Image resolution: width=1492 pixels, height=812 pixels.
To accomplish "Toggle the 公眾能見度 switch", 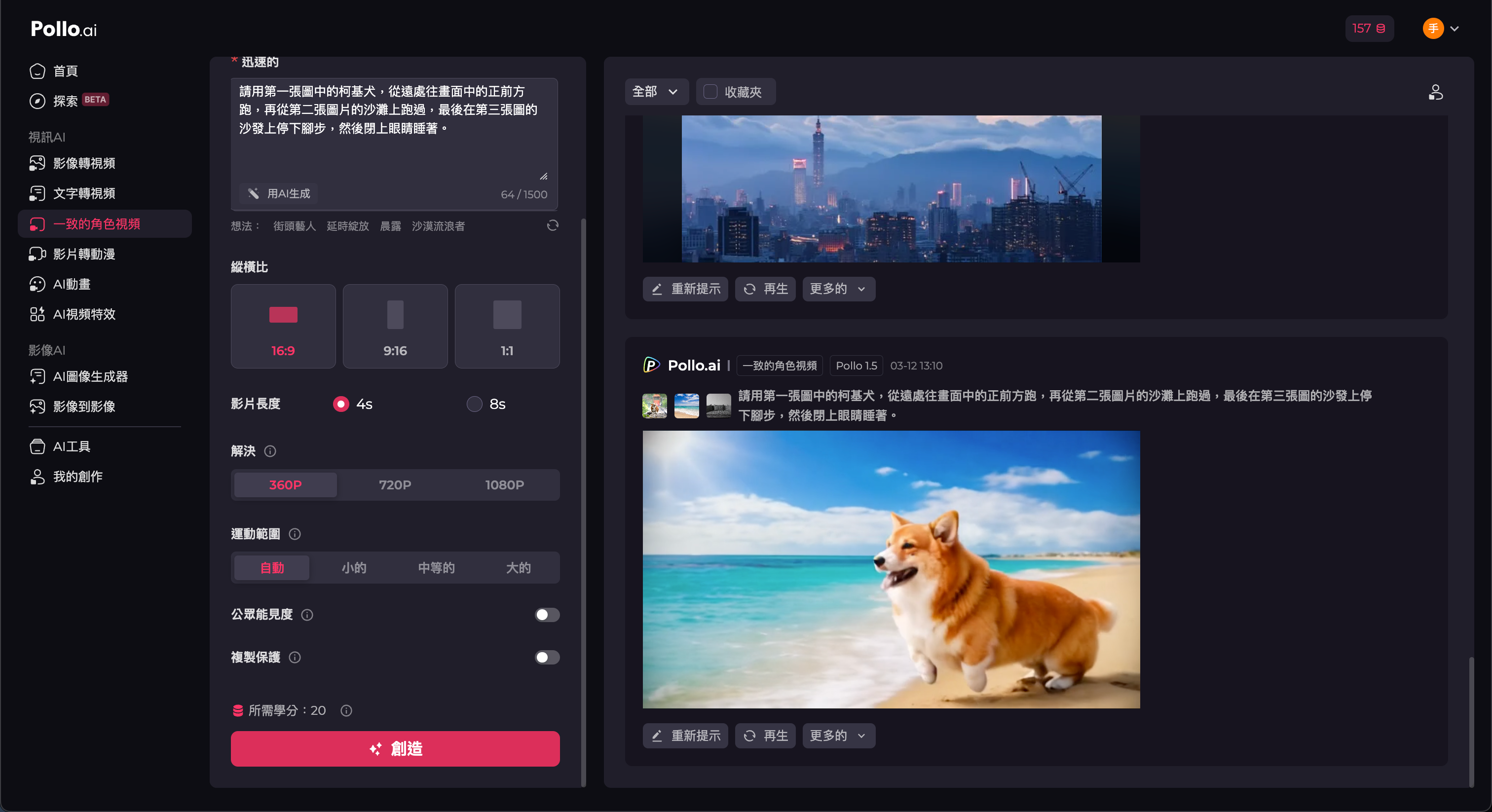I will (547, 615).
